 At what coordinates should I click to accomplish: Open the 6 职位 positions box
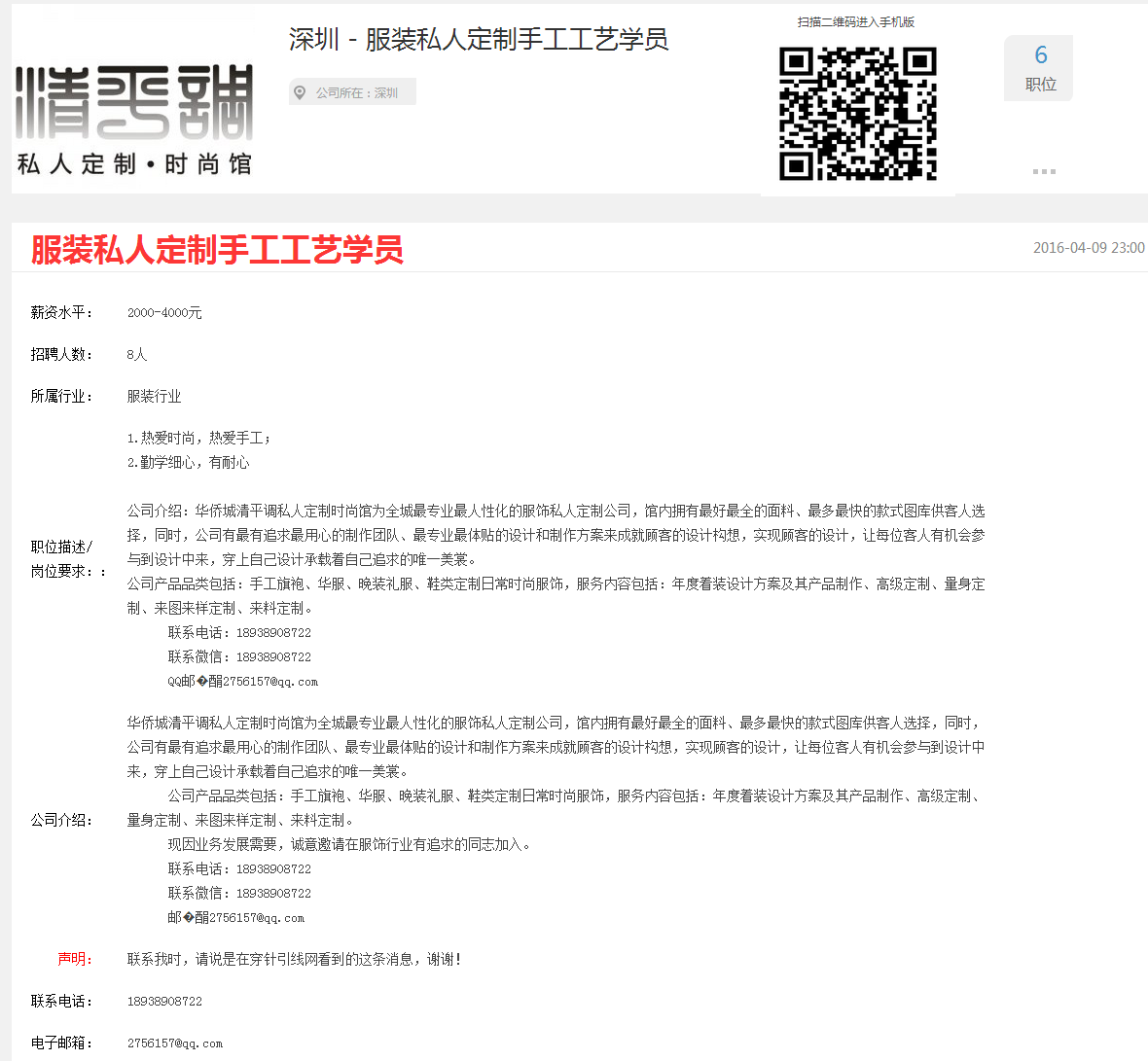coord(1039,68)
